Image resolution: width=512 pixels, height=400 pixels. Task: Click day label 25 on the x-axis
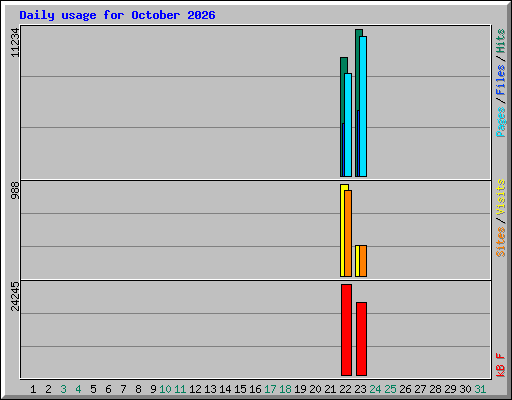point(390,389)
